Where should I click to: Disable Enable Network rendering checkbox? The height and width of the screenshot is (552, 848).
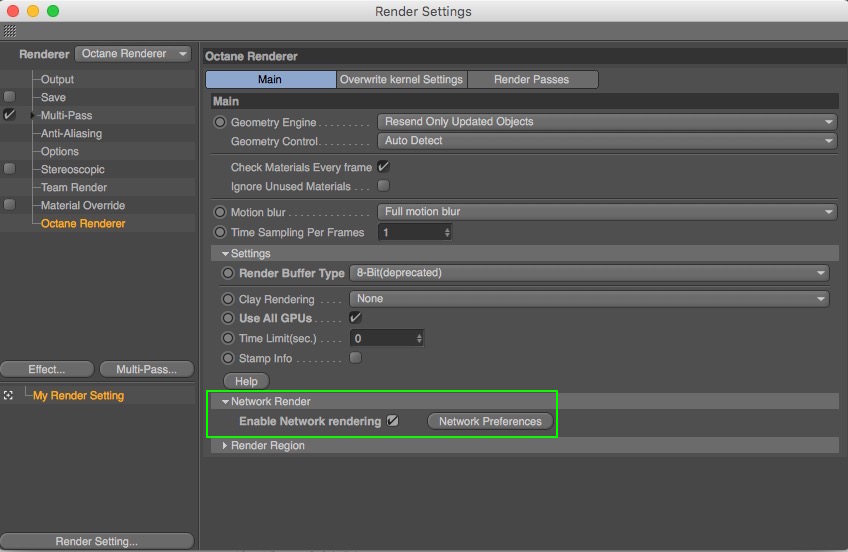point(393,421)
